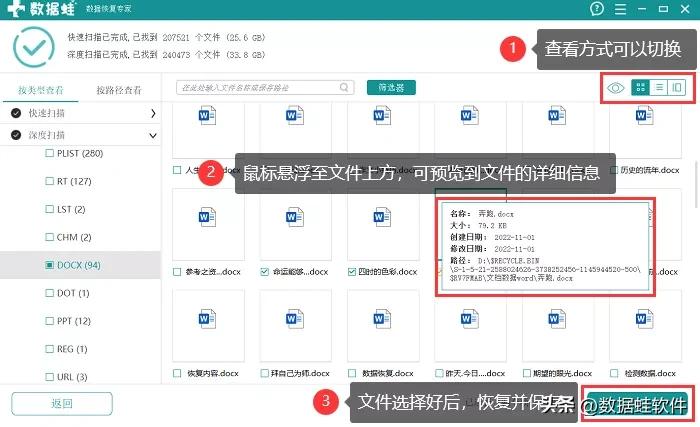Toggle the 深度扫描 check circle
The image size is (700, 427).
click(x=16, y=135)
